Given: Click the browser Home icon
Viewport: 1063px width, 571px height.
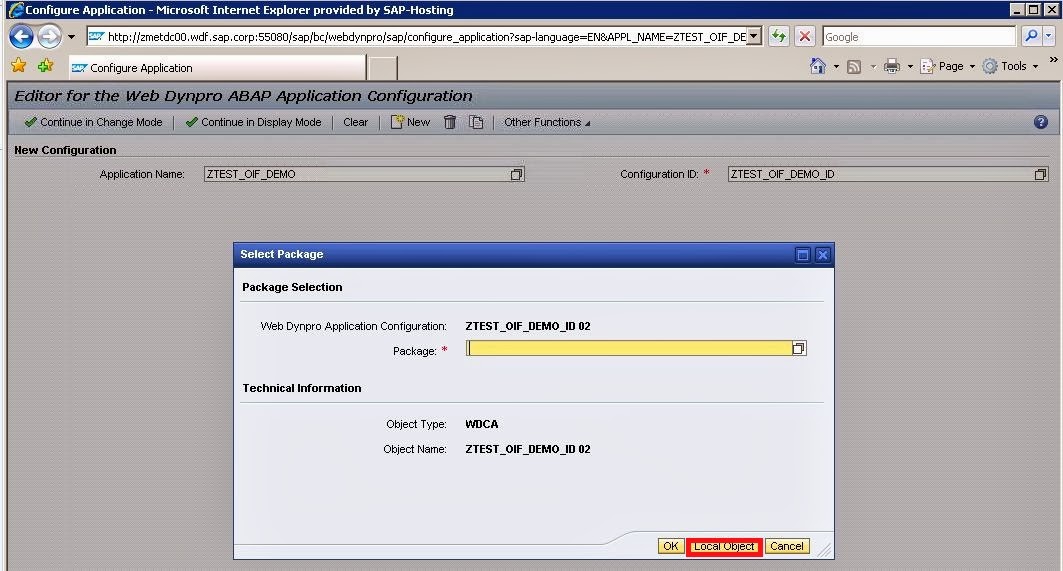Looking at the screenshot, I should (818, 66).
